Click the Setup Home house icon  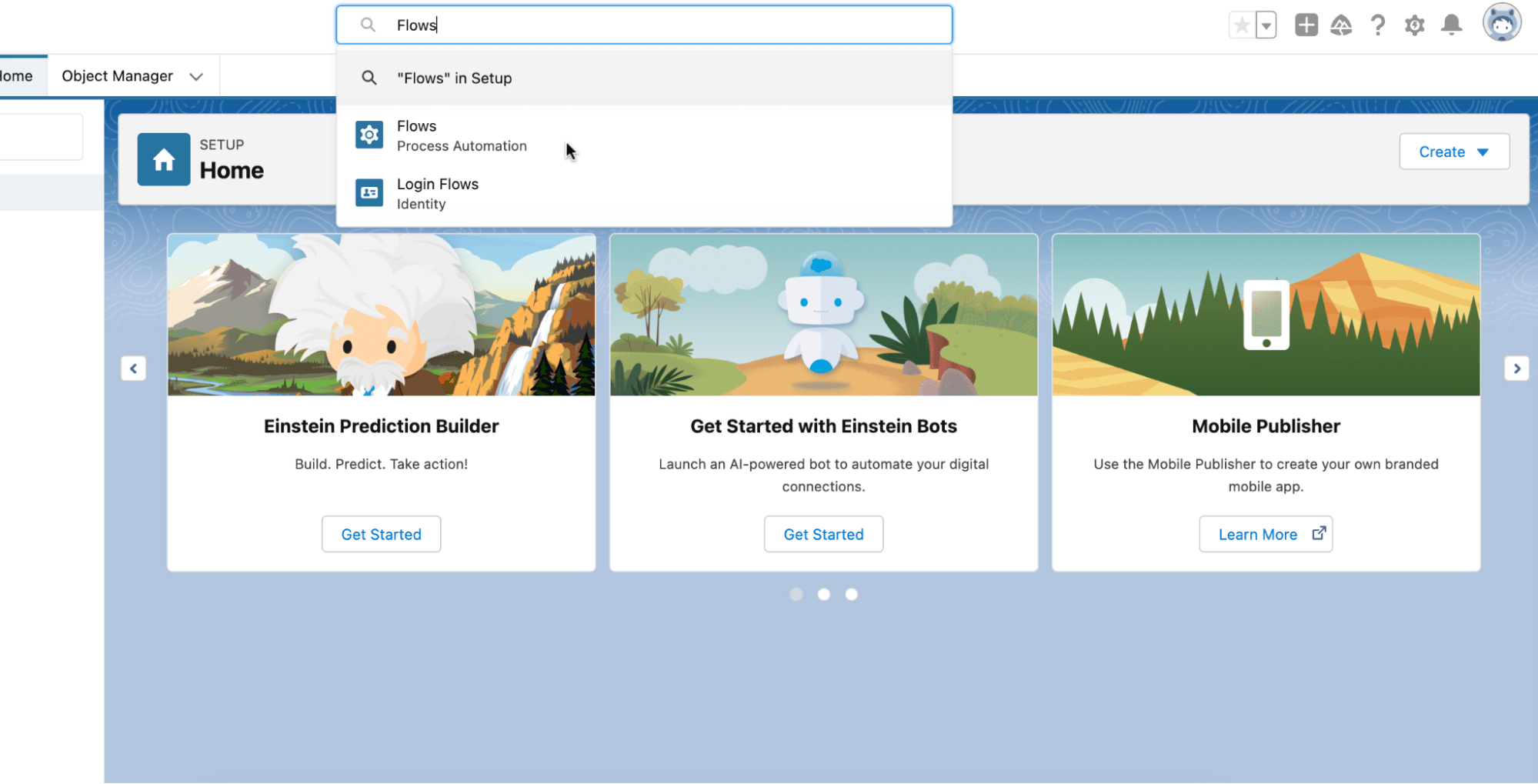164,159
